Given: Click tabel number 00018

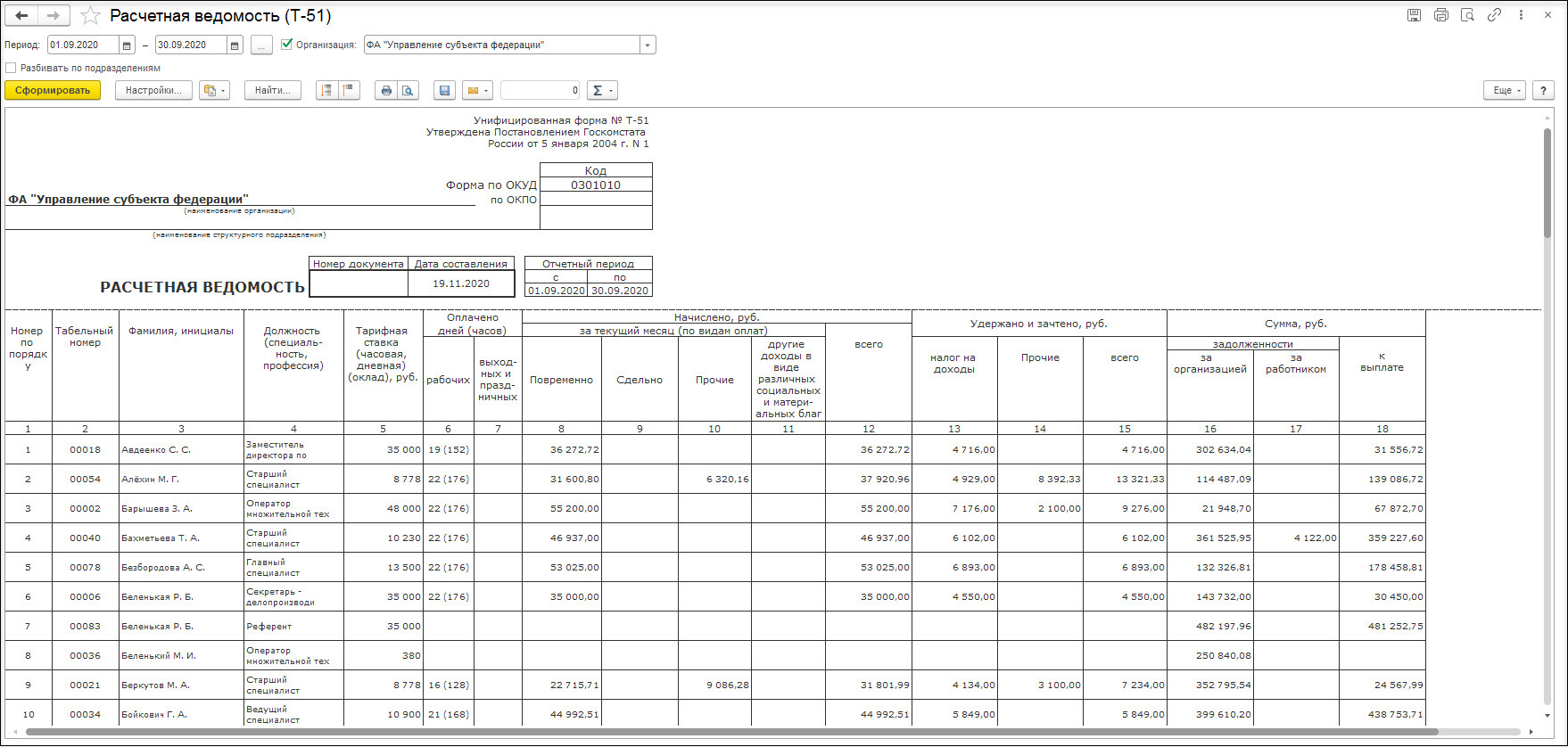Looking at the screenshot, I should (86, 450).
